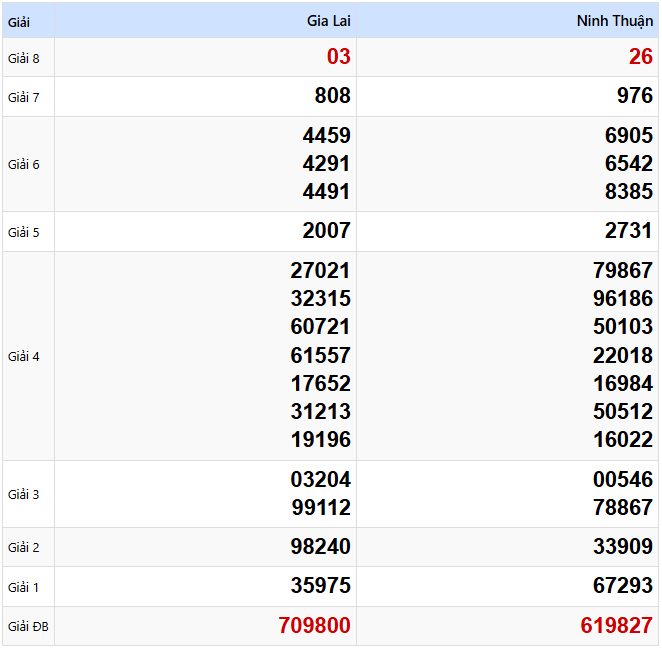The height and width of the screenshot is (650, 662).
Task: Click the Gia Lai column header
Action: pyautogui.click(x=328, y=21)
